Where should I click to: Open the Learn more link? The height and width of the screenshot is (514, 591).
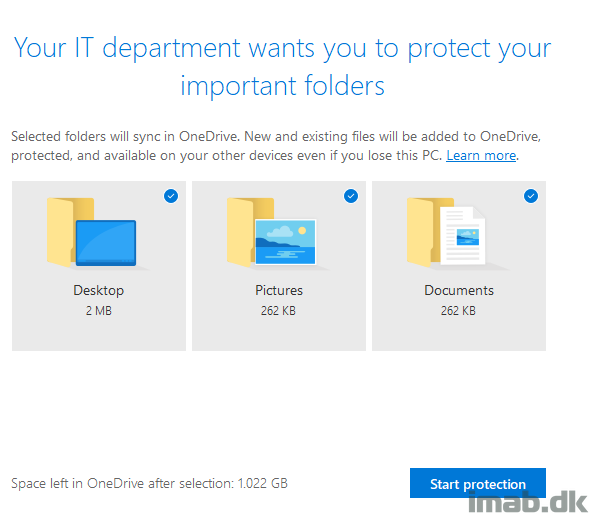pos(481,156)
